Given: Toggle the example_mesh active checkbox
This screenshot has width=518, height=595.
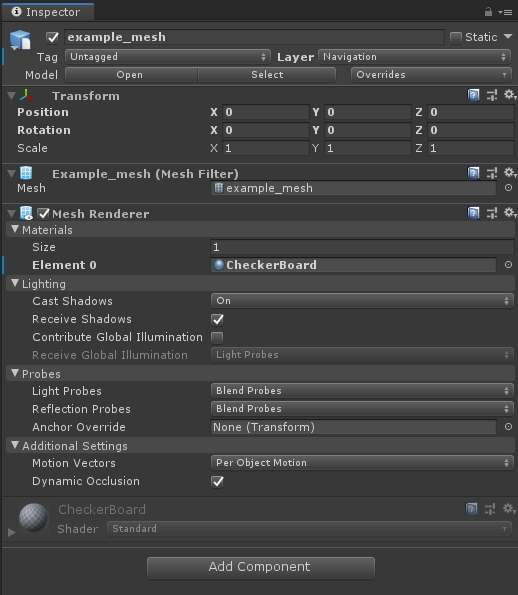Looking at the screenshot, I should [52, 37].
